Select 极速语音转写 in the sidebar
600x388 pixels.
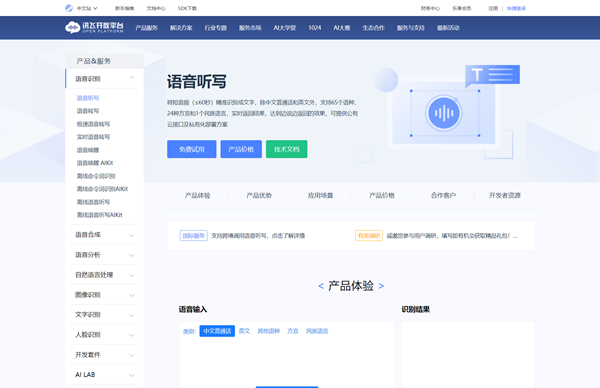tap(93, 124)
